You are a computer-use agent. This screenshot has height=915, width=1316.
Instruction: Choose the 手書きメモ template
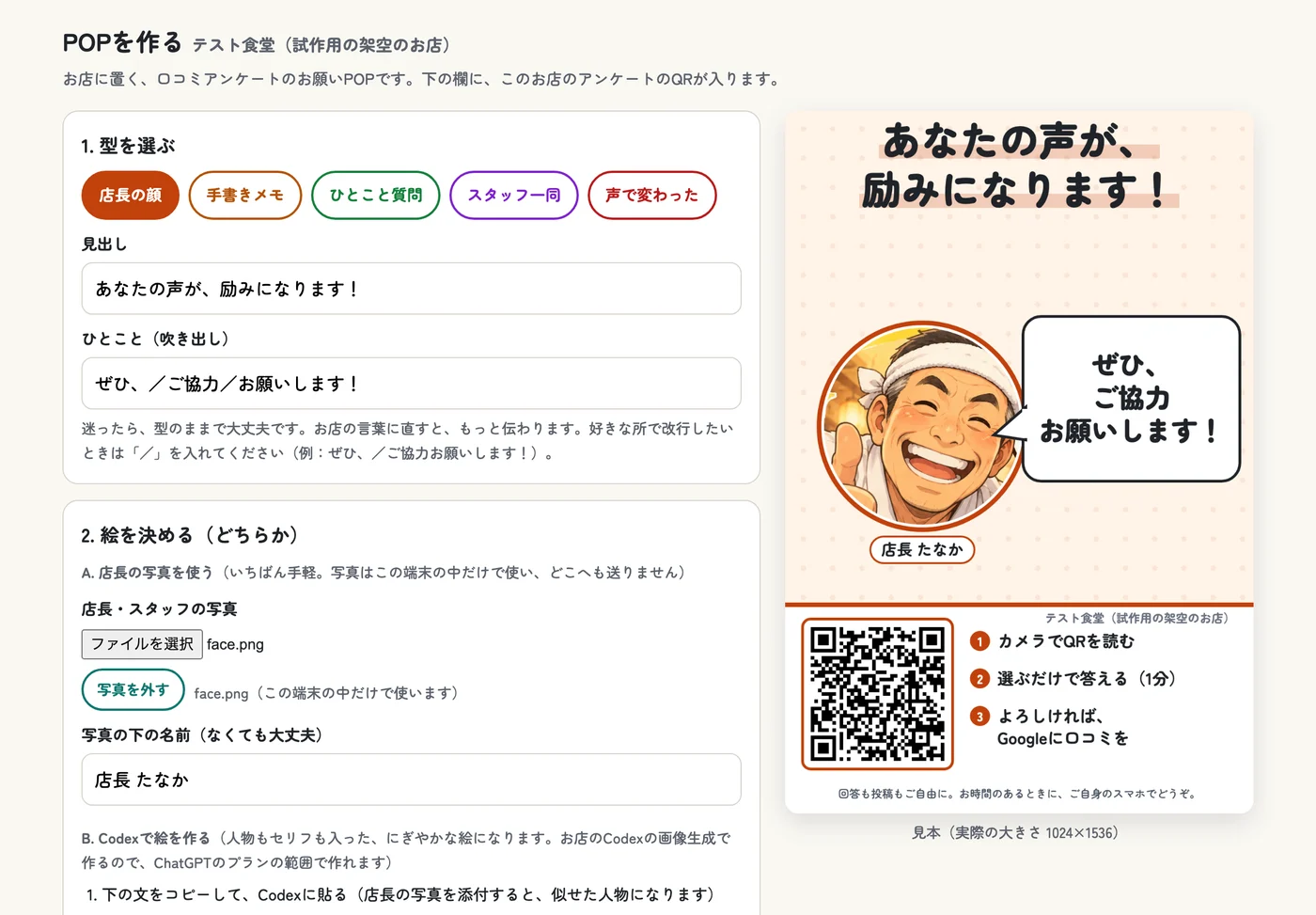(x=245, y=196)
